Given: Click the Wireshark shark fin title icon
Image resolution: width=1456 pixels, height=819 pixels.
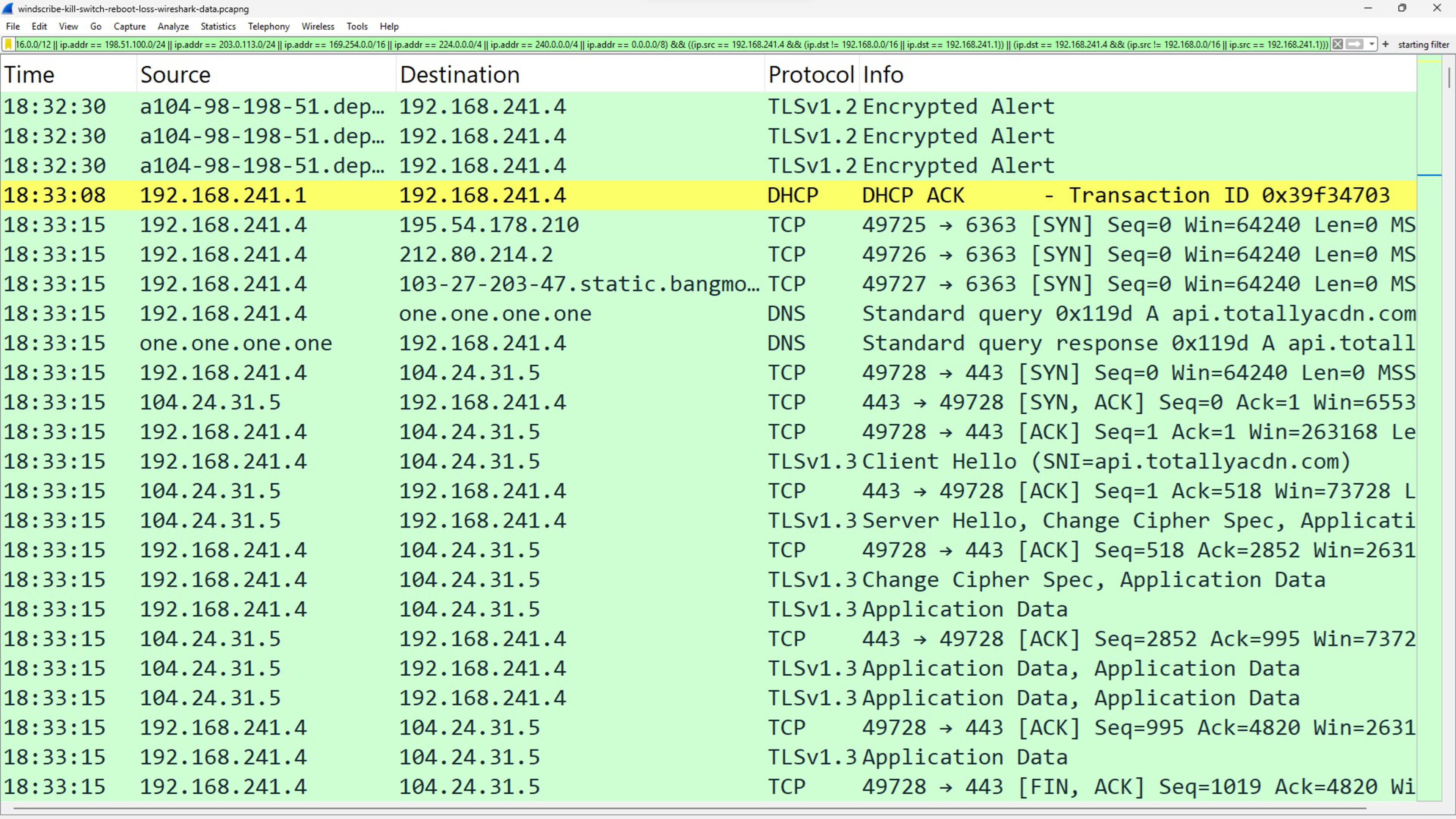Looking at the screenshot, I should tap(7, 8).
